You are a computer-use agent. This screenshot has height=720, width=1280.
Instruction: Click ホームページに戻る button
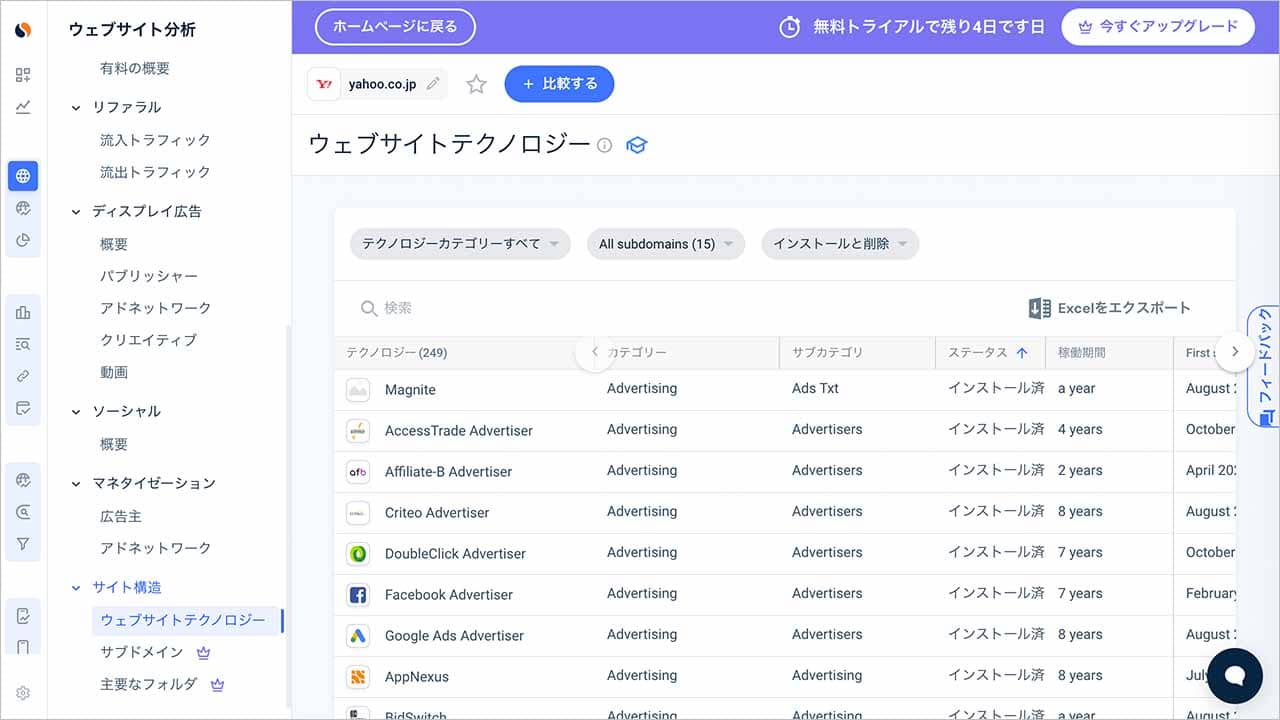click(x=395, y=27)
